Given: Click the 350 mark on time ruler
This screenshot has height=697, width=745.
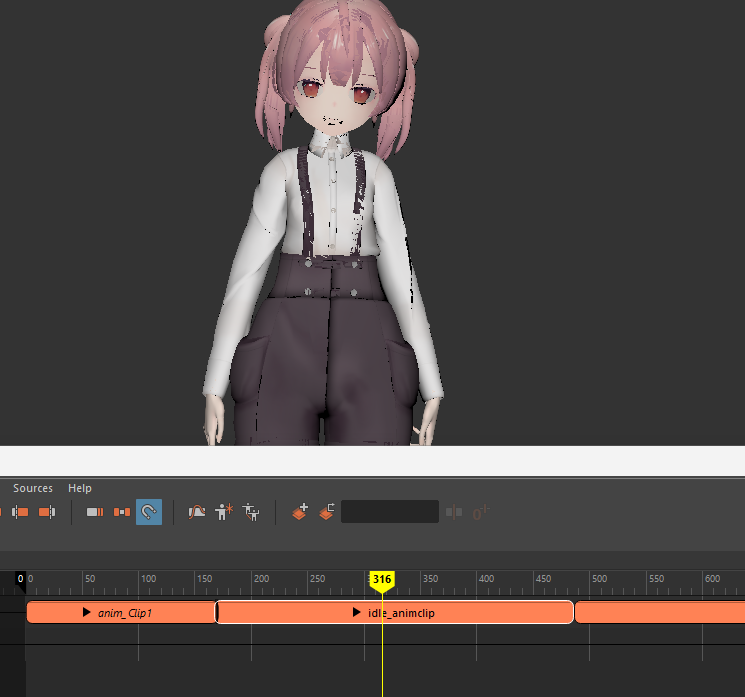Looking at the screenshot, I should coord(430,579).
